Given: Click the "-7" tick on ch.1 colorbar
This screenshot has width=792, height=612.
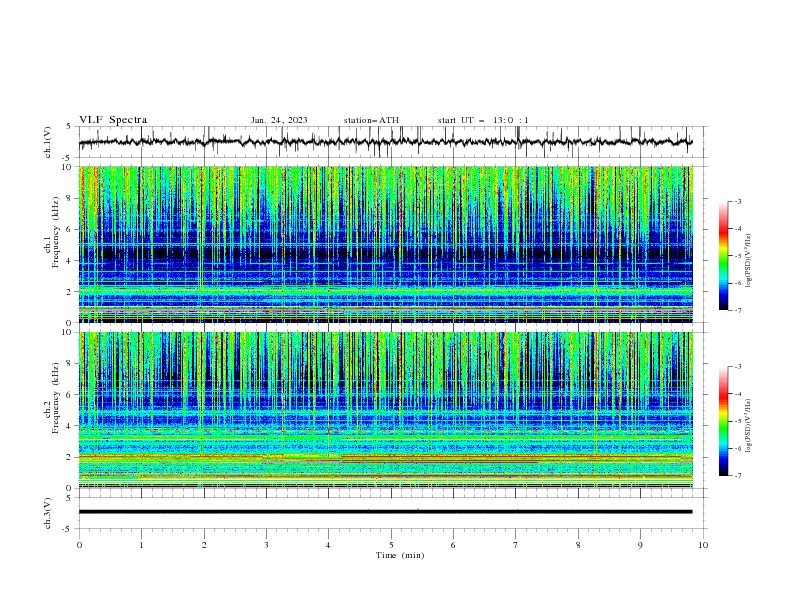Looking at the screenshot, I should click(x=738, y=310).
